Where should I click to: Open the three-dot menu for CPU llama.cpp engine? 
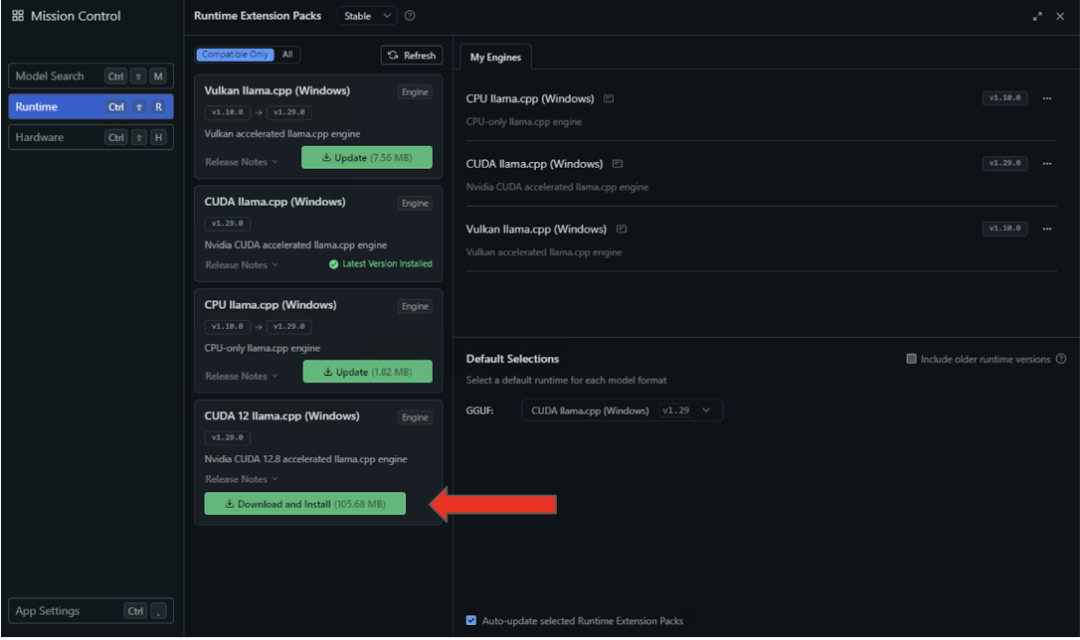(1047, 99)
